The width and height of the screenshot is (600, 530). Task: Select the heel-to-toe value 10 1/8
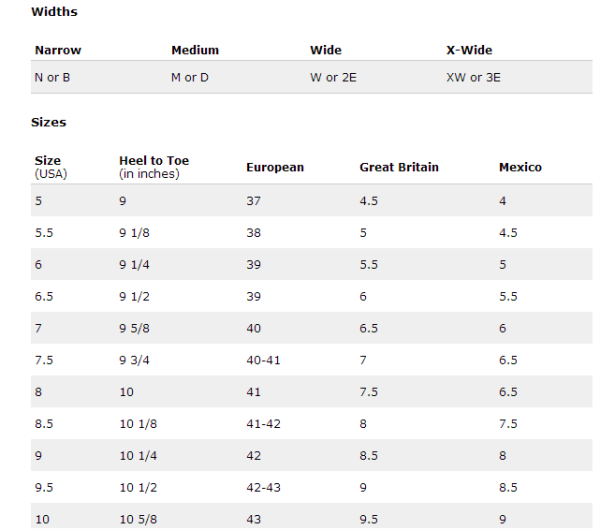138,424
